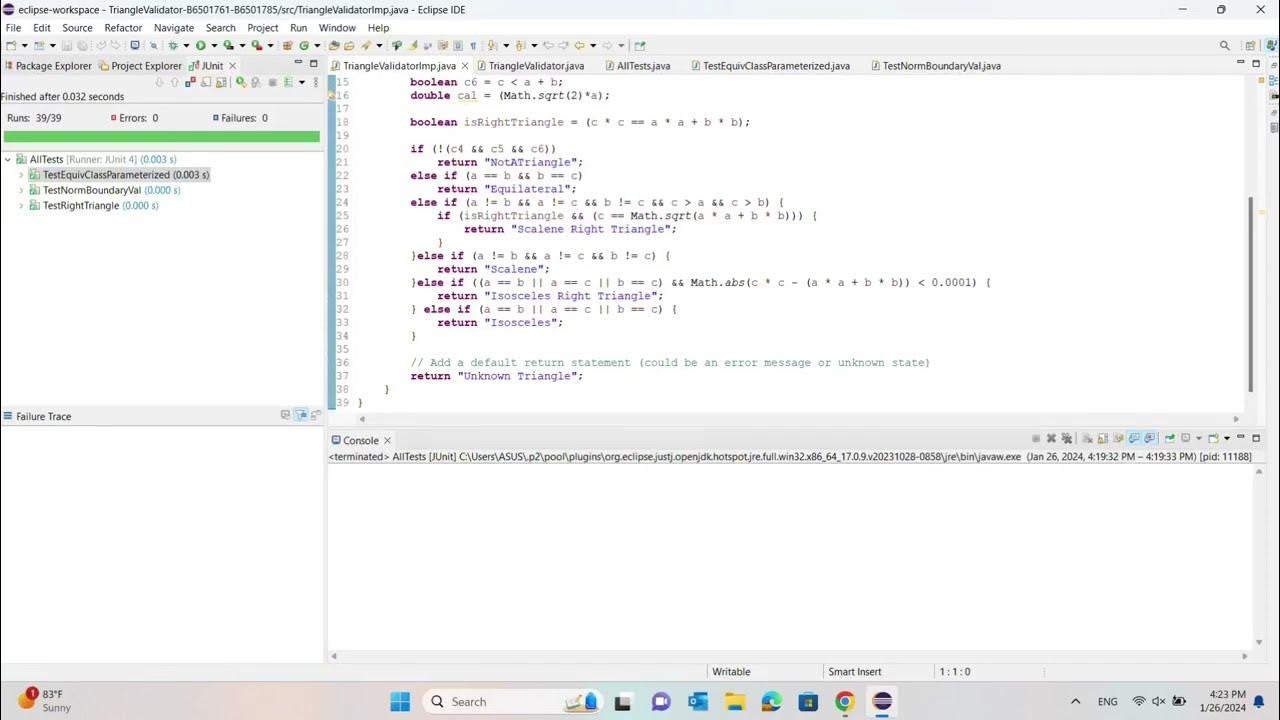Open JUnit view menu three-dots icon
Image resolution: width=1280 pixels, height=720 pixels.
316,82
